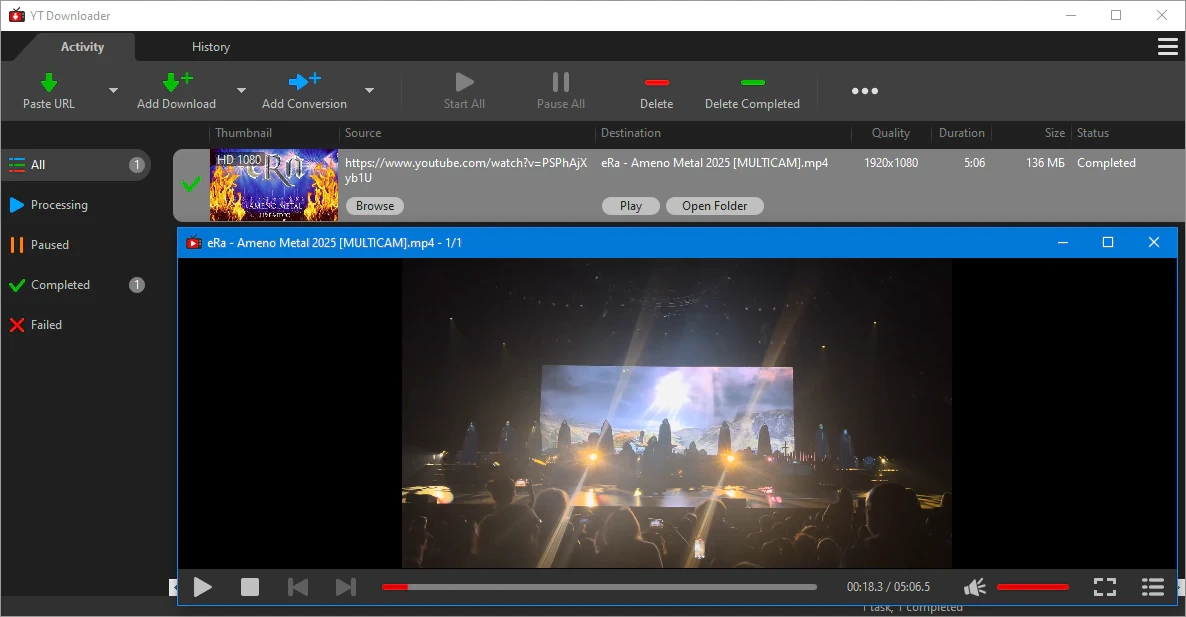Click the player Next track button
Viewport: 1186px width, 617px height.
346,587
